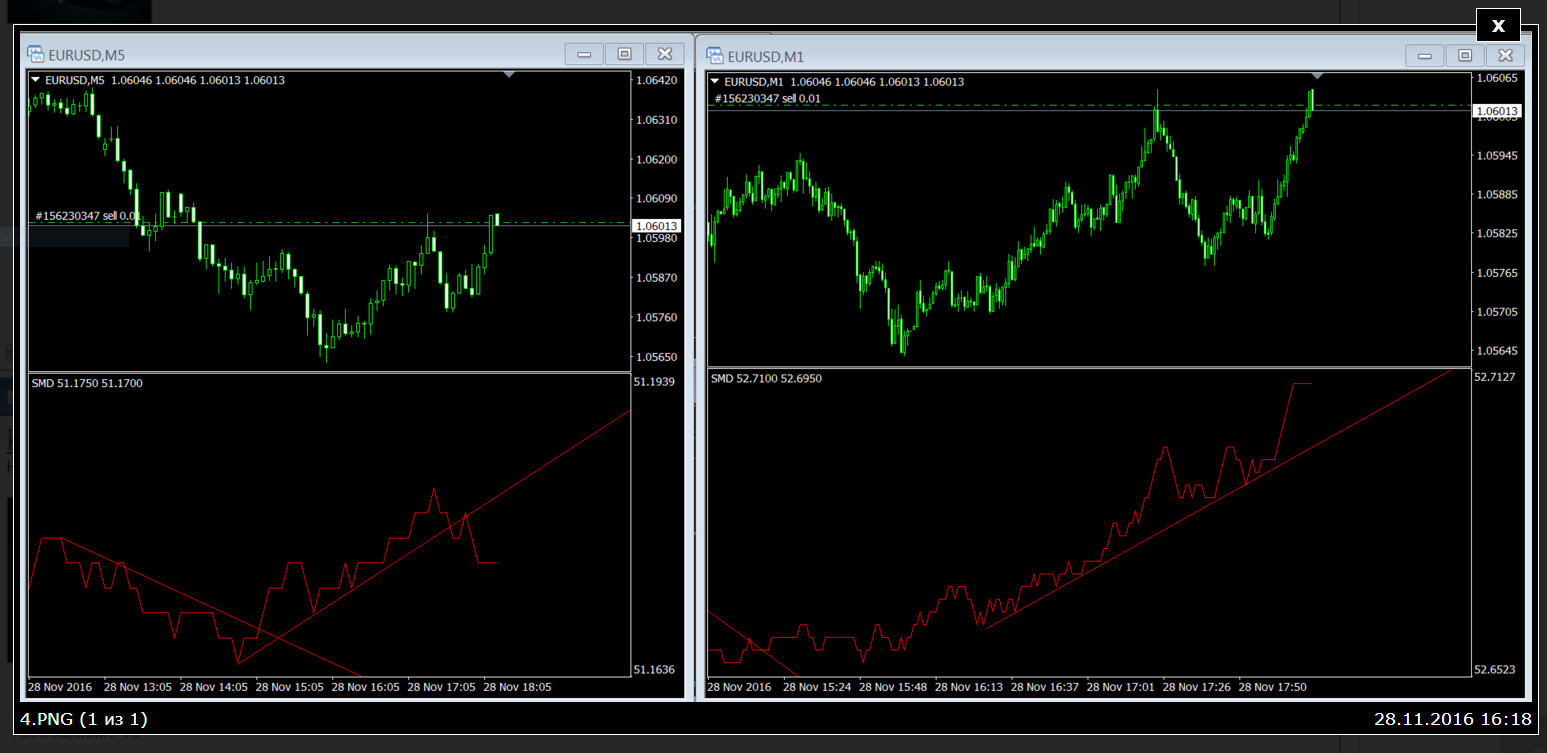Minimize the EURUSD,M1 chart window
1547x753 pixels.
tap(1424, 56)
